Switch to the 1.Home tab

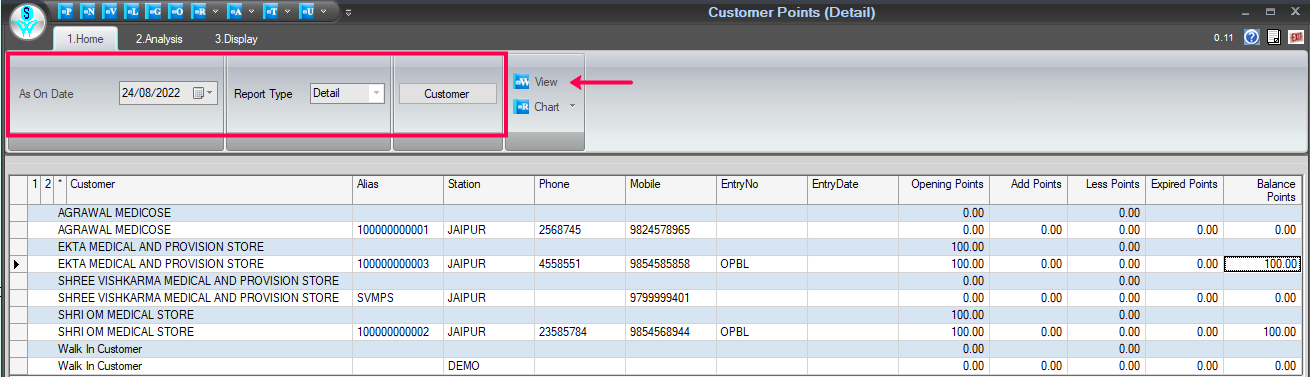pyautogui.click(x=86, y=40)
